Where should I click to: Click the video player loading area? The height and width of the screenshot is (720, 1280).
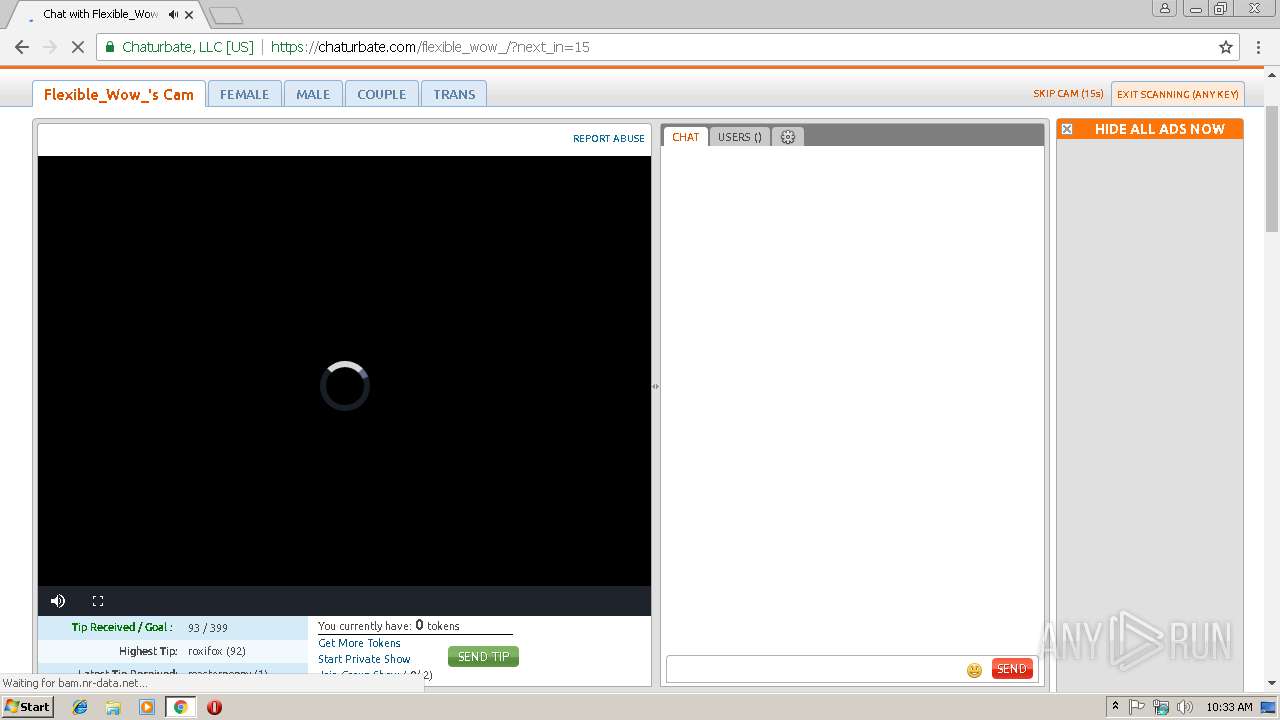[x=344, y=371]
